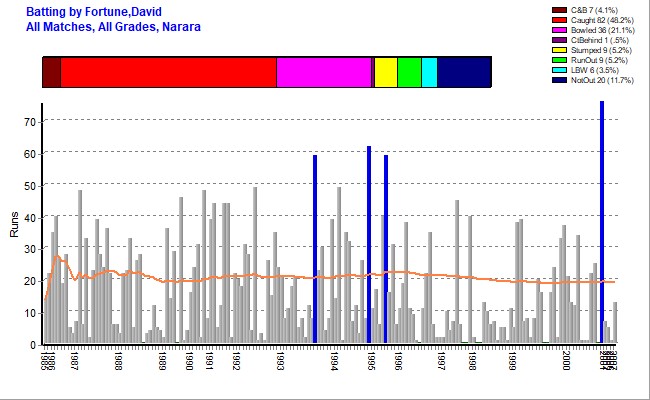Screen dimensions: 650x400
Task: Select the yellow segment of the dismissal bar
Action: click(x=385, y=73)
